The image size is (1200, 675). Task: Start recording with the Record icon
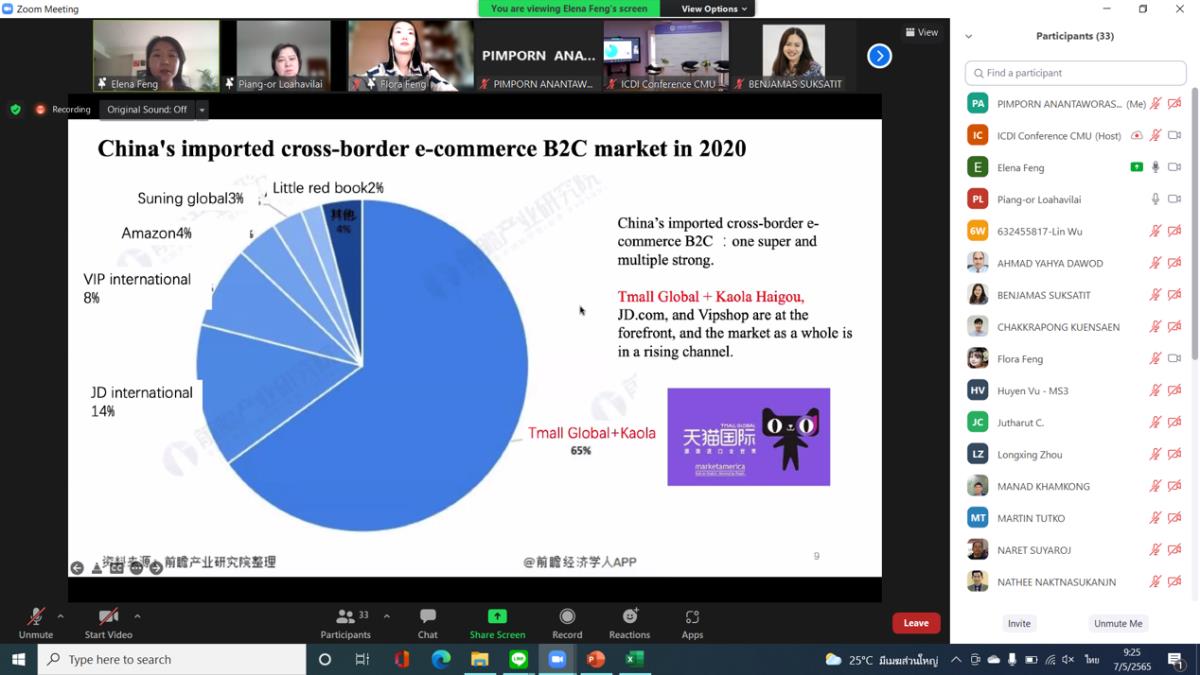[x=567, y=617]
